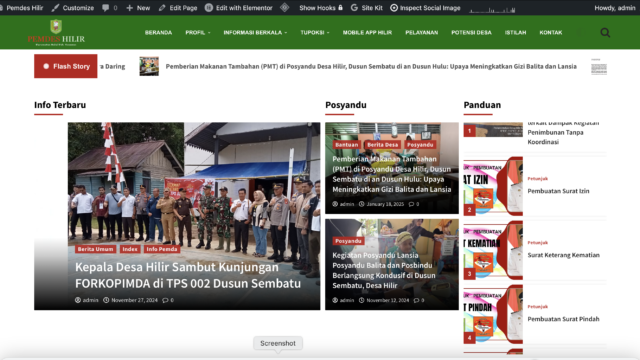
Task: Click Show Hooks in admin bar
Action: coord(321,8)
